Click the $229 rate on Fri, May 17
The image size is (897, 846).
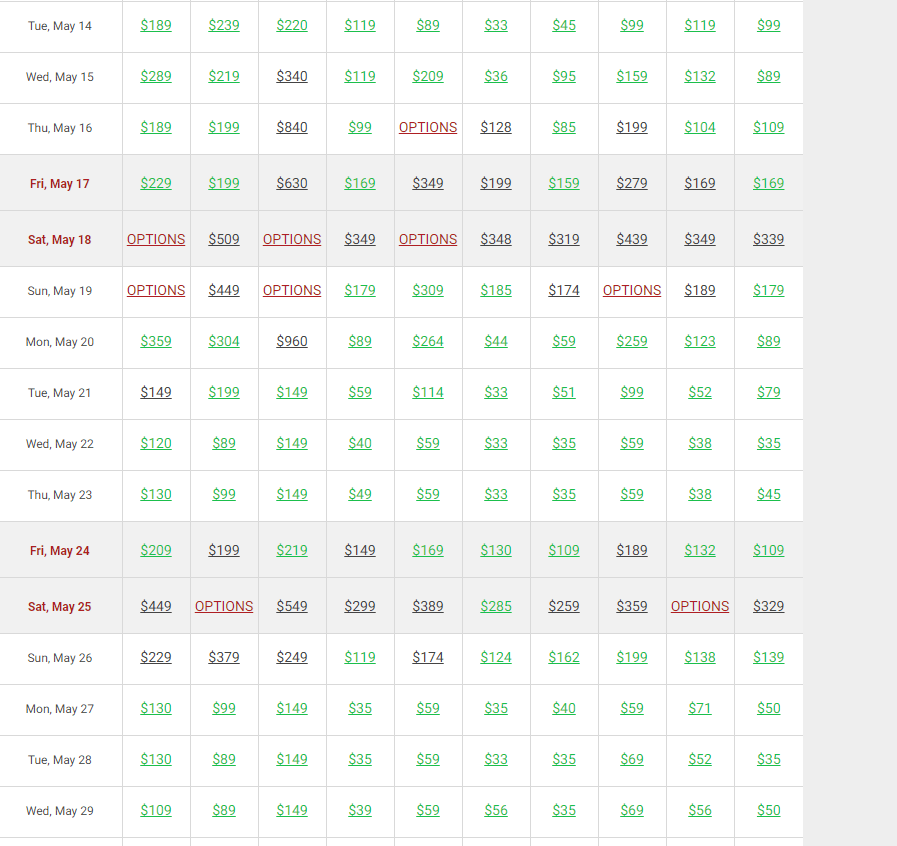(x=156, y=183)
